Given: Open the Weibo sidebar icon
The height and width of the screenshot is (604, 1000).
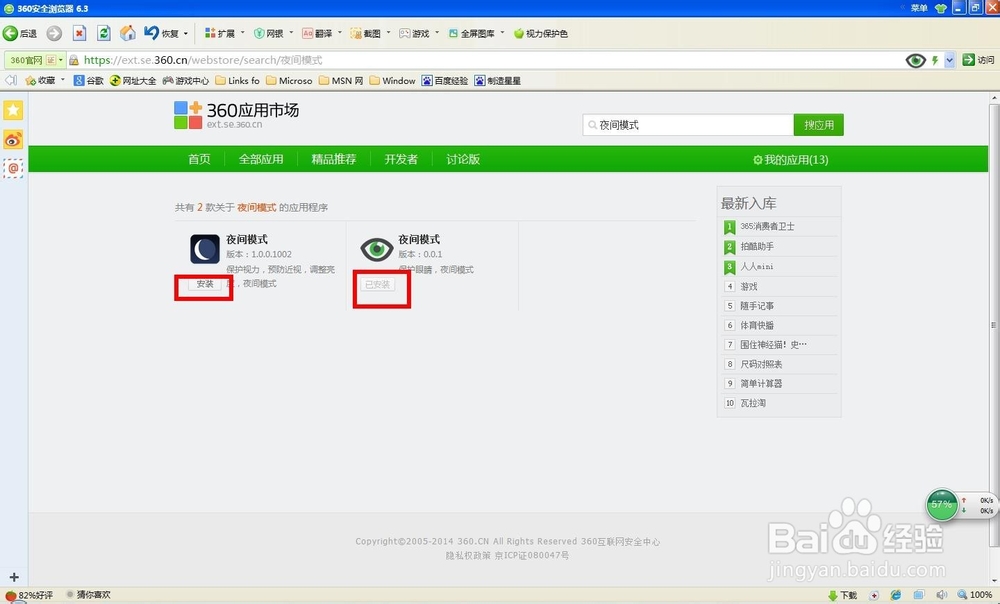Looking at the screenshot, I should tap(13, 140).
